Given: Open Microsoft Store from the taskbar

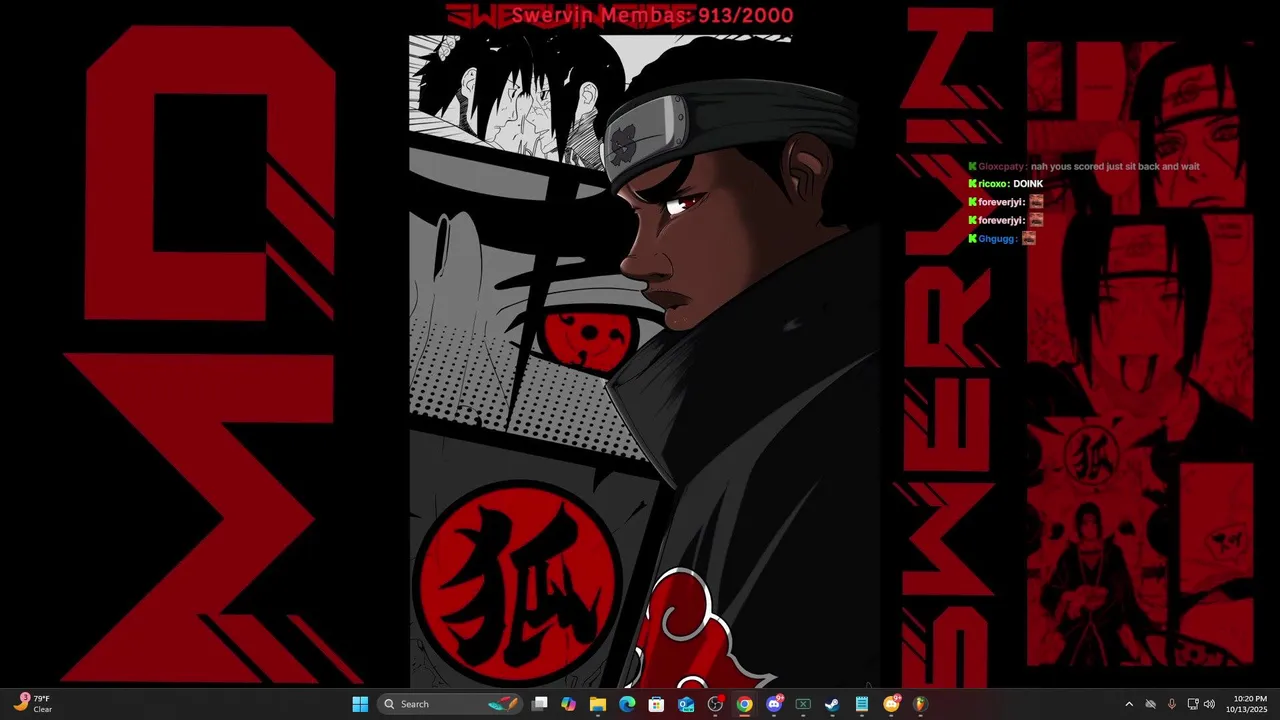Looking at the screenshot, I should (x=656, y=704).
